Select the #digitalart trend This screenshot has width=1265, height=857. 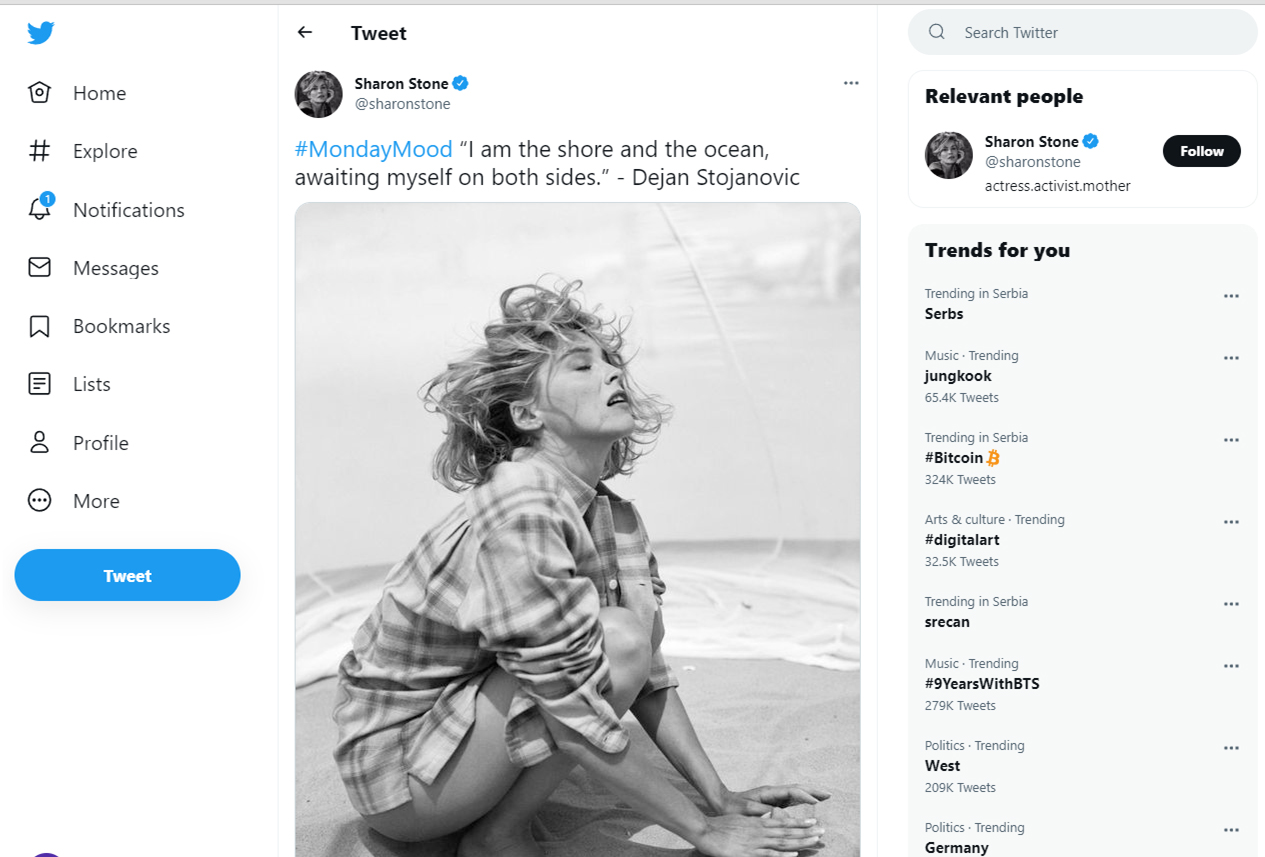(962, 540)
